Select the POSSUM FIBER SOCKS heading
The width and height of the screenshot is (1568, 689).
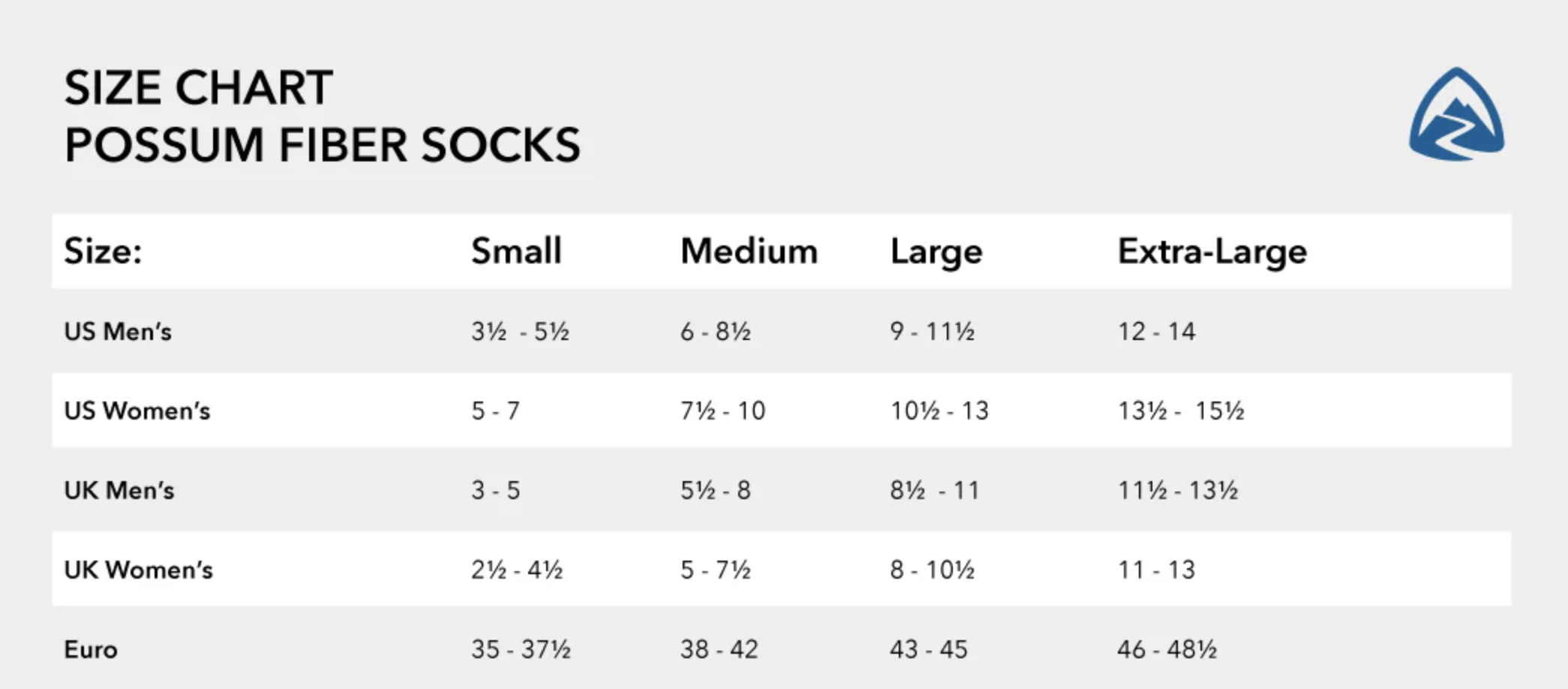[x=323, y=145]
